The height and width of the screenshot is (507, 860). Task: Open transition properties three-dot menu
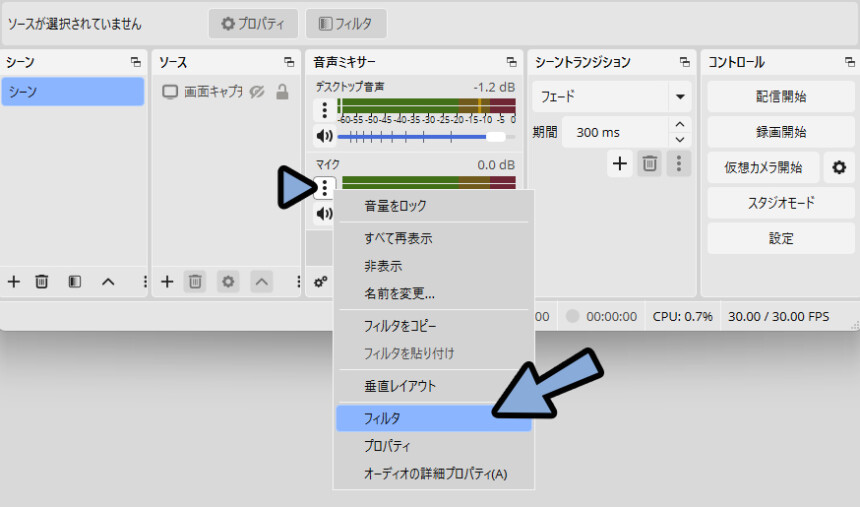pos(680,163)
